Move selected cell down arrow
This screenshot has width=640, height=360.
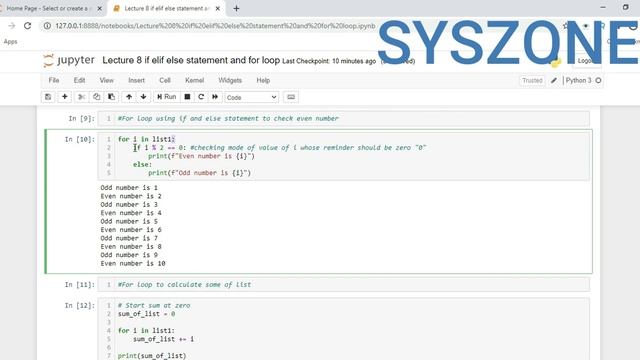coord(143,97)
